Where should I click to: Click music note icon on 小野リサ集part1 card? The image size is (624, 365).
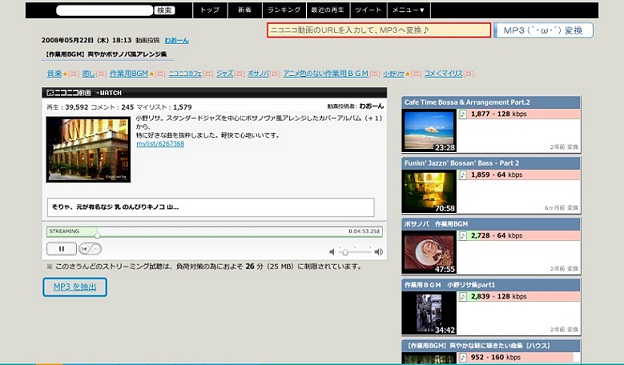click(463, 297)
